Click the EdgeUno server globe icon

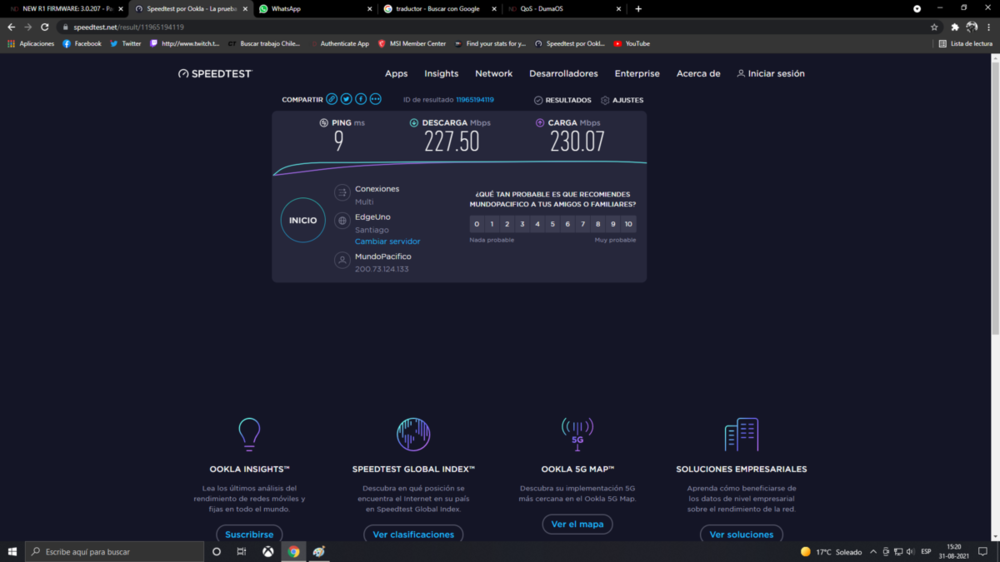coord(342,221)
